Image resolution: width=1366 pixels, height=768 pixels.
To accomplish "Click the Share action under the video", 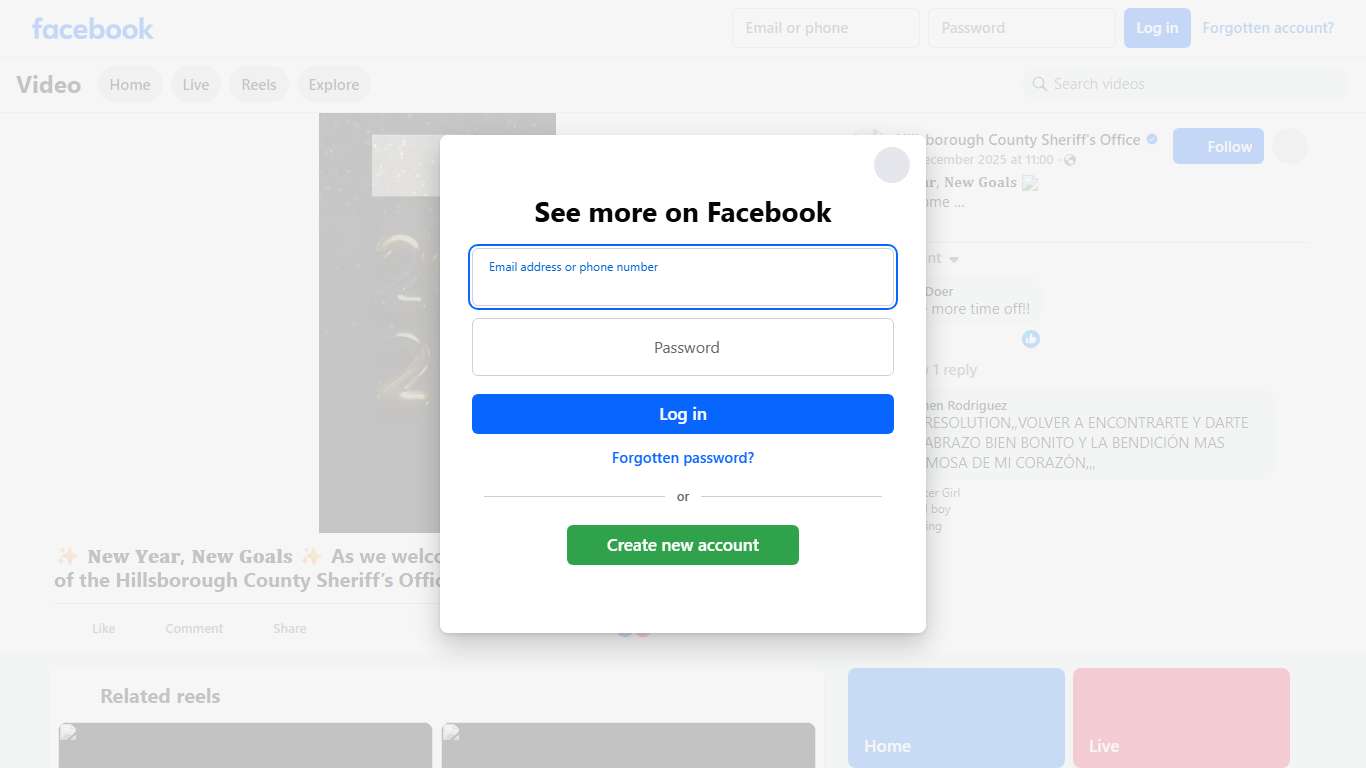I will 290,628.
